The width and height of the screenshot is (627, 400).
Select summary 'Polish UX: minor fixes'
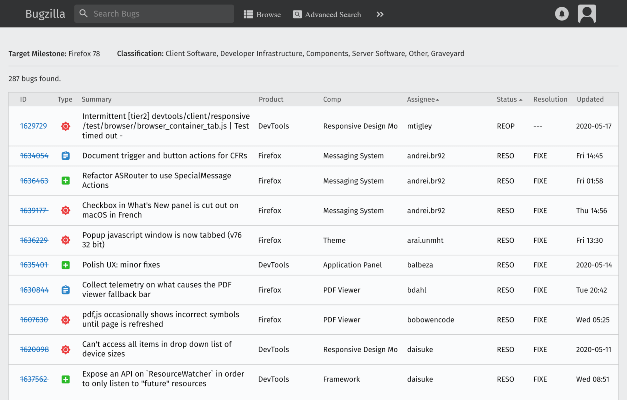point(121,265)
